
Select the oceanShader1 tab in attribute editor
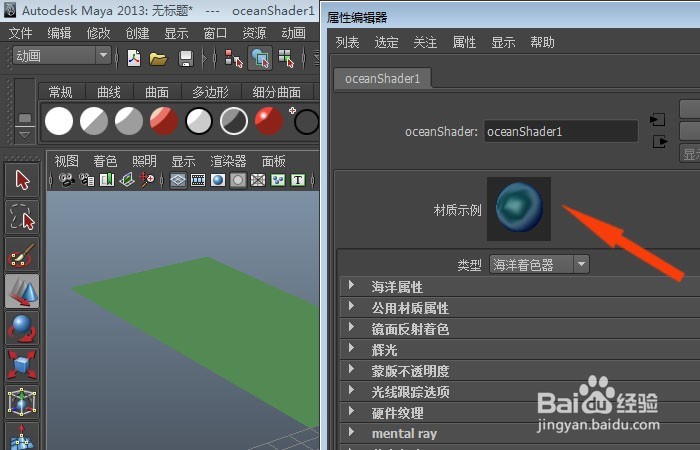tap(383, 79)
